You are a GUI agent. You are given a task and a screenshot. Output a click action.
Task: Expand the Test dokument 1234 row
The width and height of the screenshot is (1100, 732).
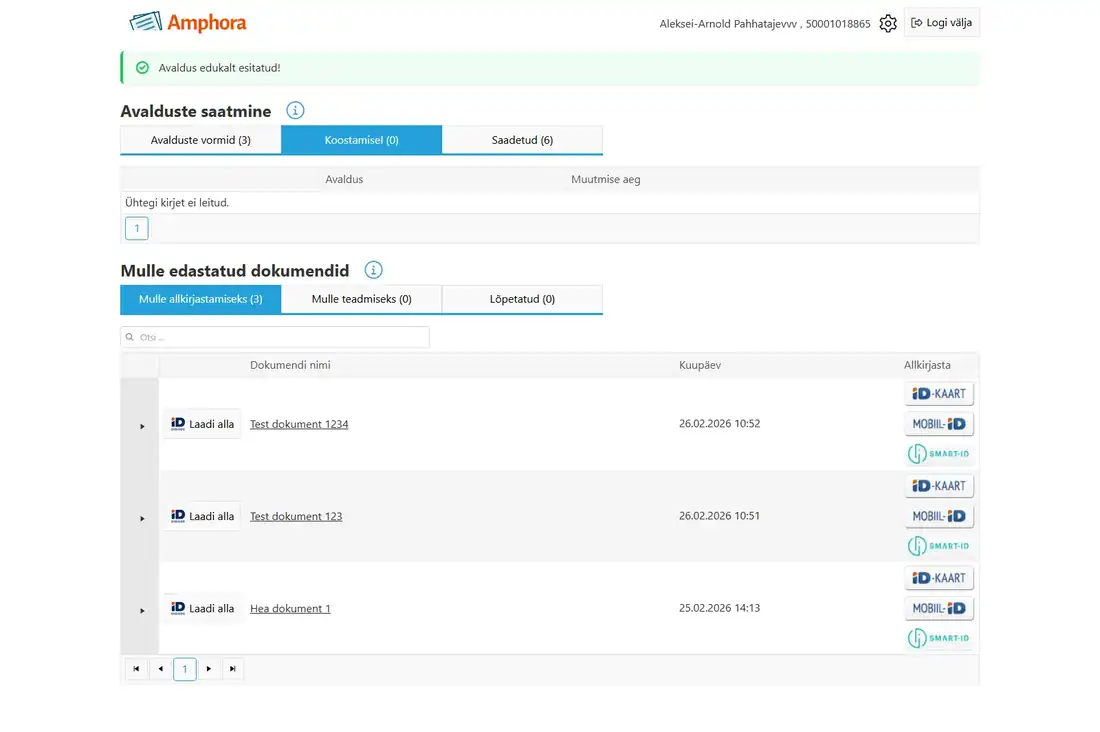click(x=142, y=426)
